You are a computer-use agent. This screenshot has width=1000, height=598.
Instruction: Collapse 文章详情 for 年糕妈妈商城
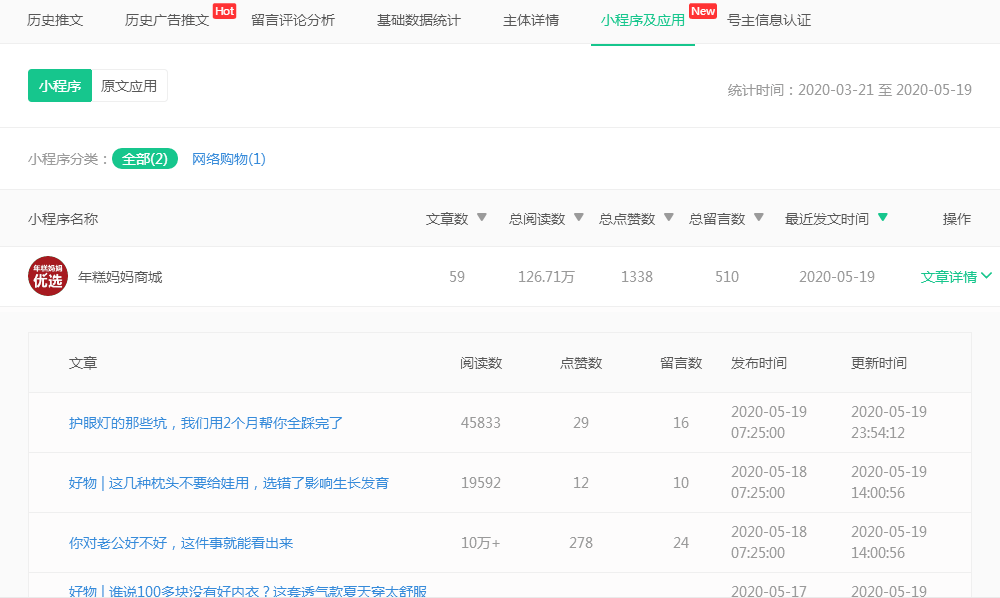coord(956,277)
